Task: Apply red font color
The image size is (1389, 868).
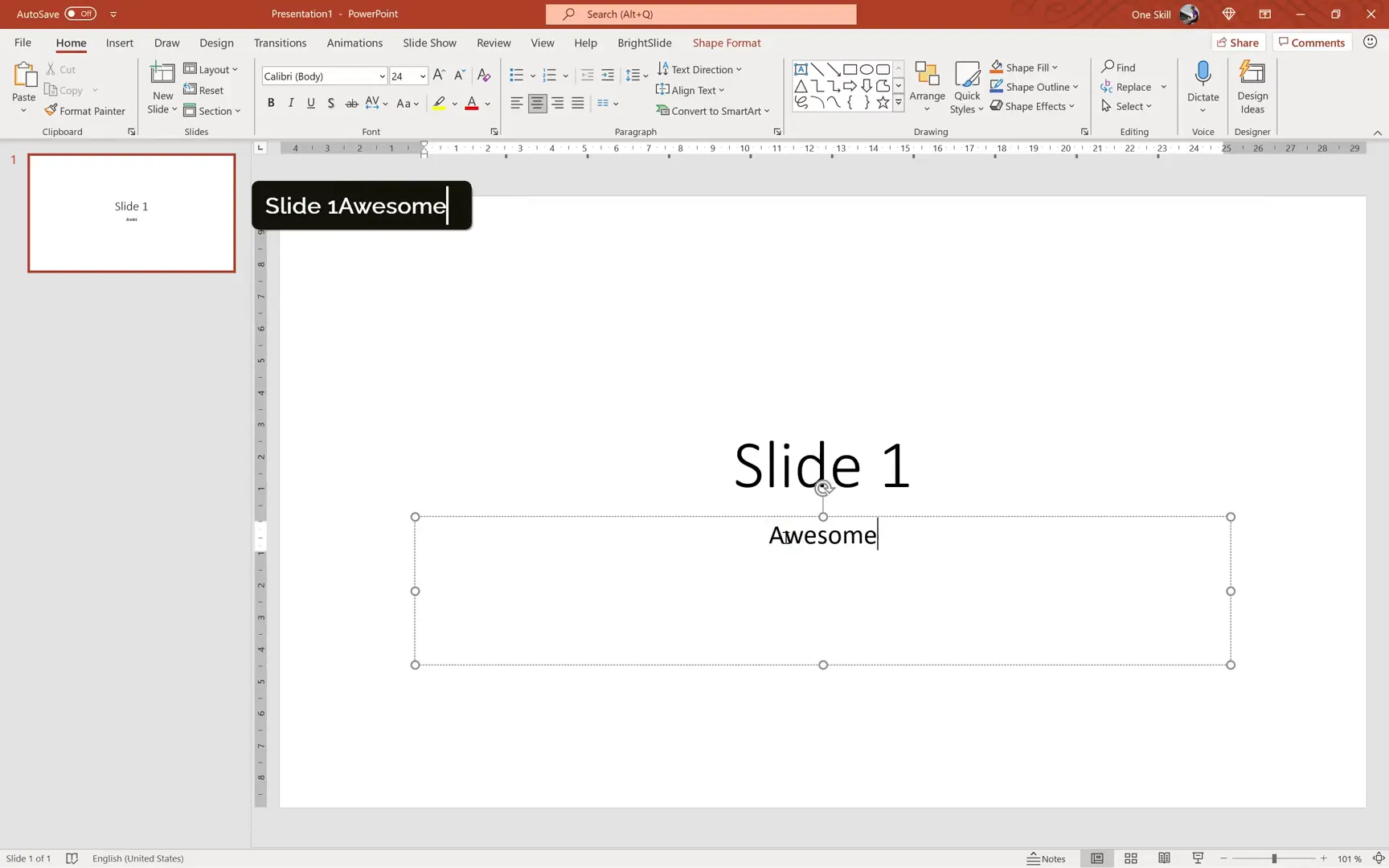Action: 472,103
